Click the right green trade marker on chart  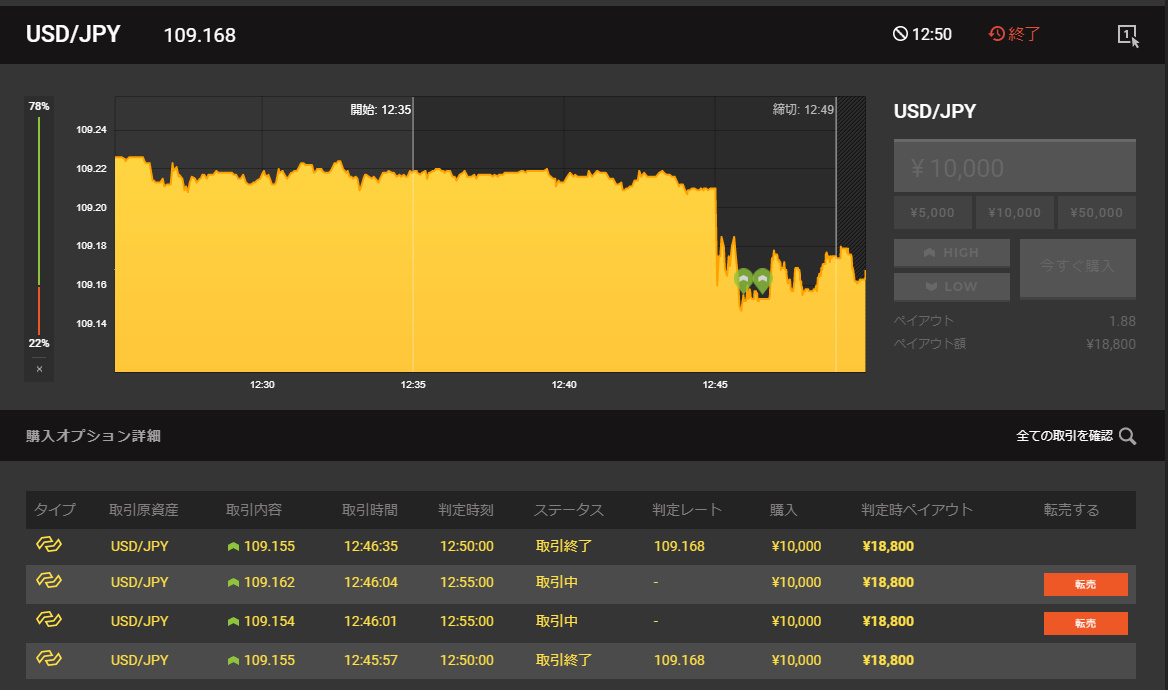[x=762, y=280]
